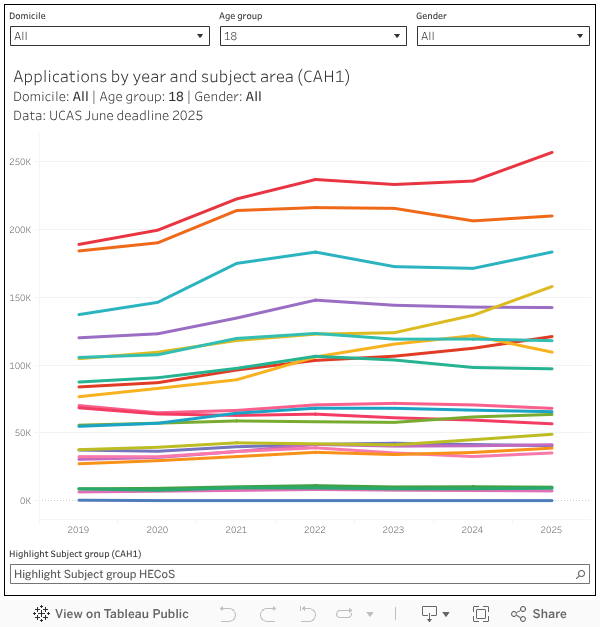Click the 0K y-axis label
Screen dimensions: 600x627
[x=25, y=501]
